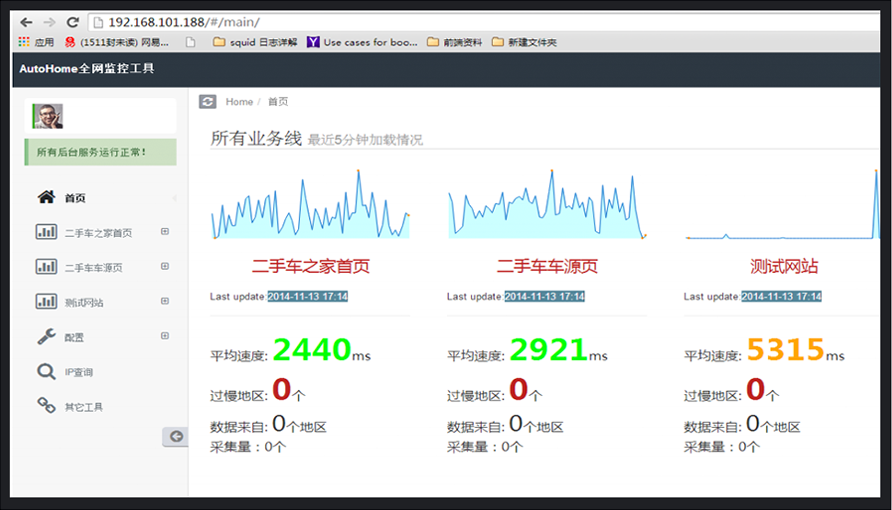Expand the 二手车之家首页 sidebar submenu
Viewport: 892px width, 510px height.
(165, 231)
